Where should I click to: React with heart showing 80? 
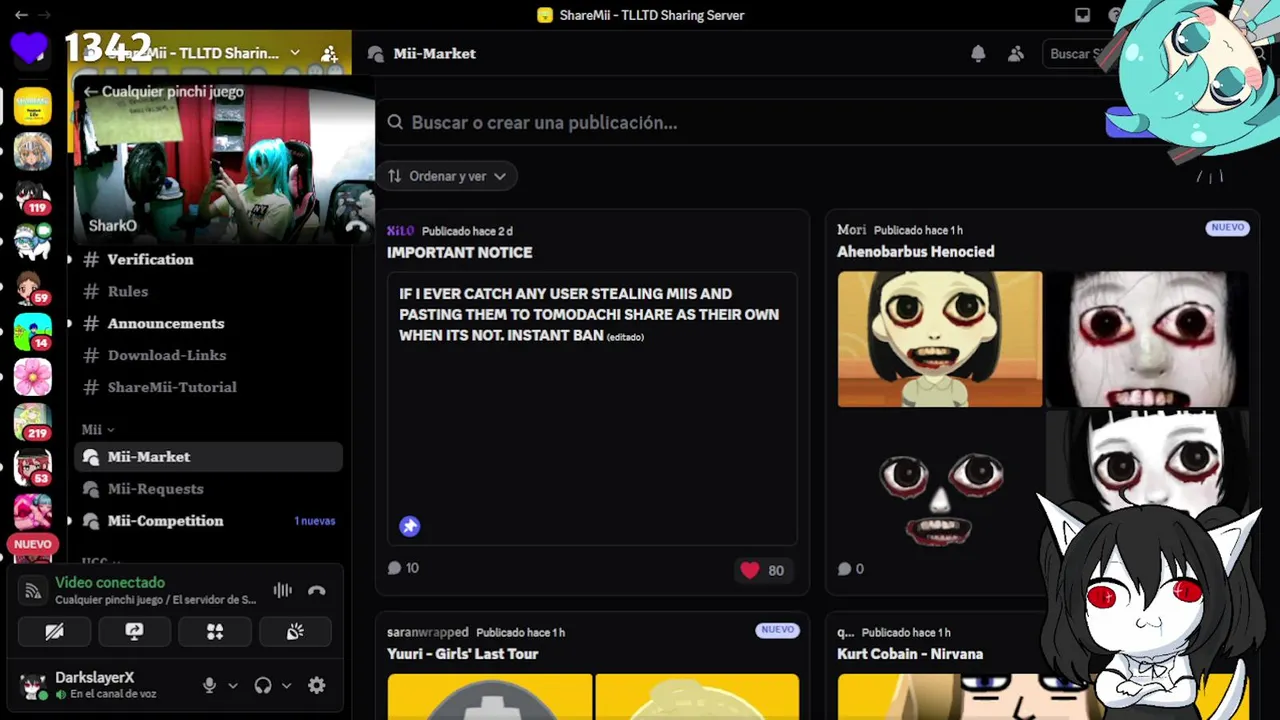pos(763,570)
